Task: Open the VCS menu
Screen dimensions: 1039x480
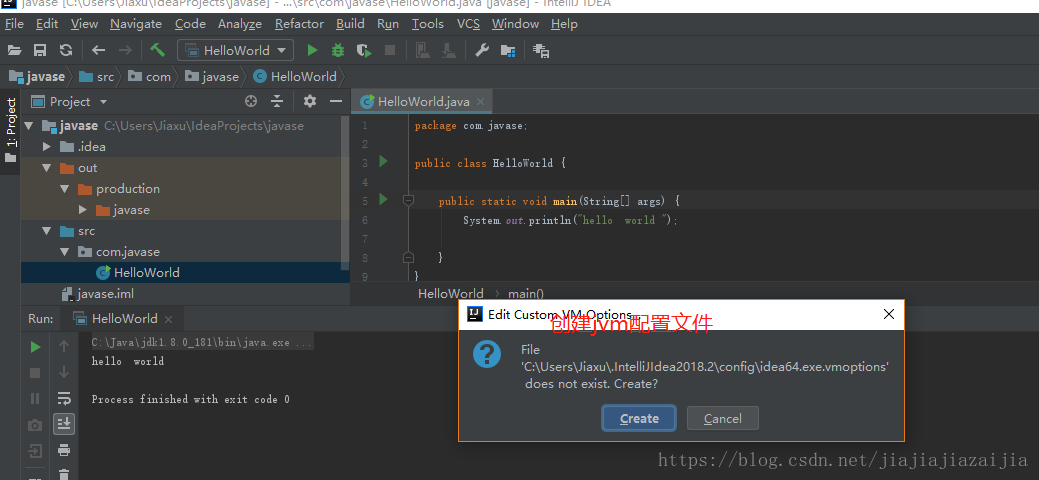Action: (468, 24)
